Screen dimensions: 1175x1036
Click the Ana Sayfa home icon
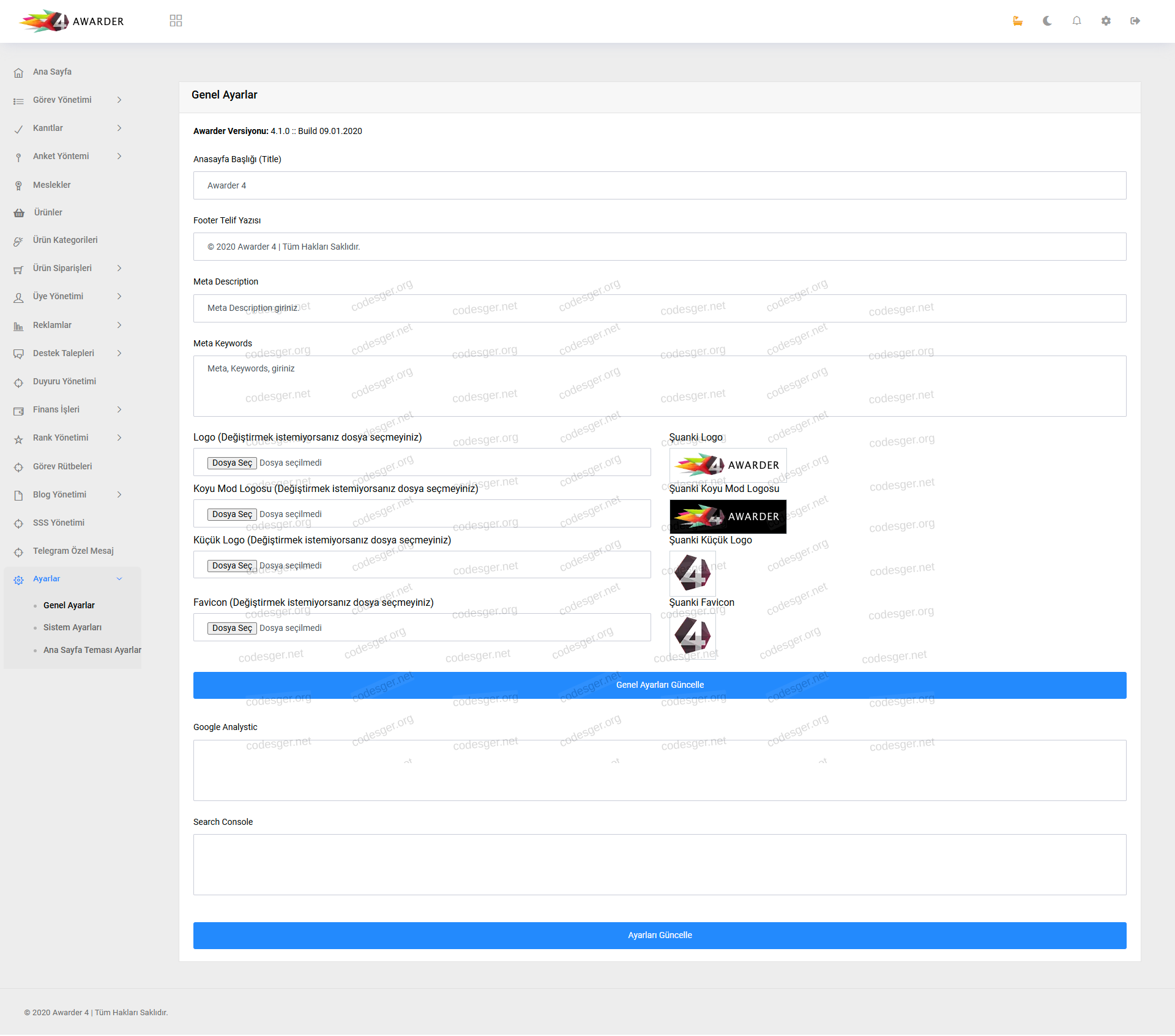(19, 72)
